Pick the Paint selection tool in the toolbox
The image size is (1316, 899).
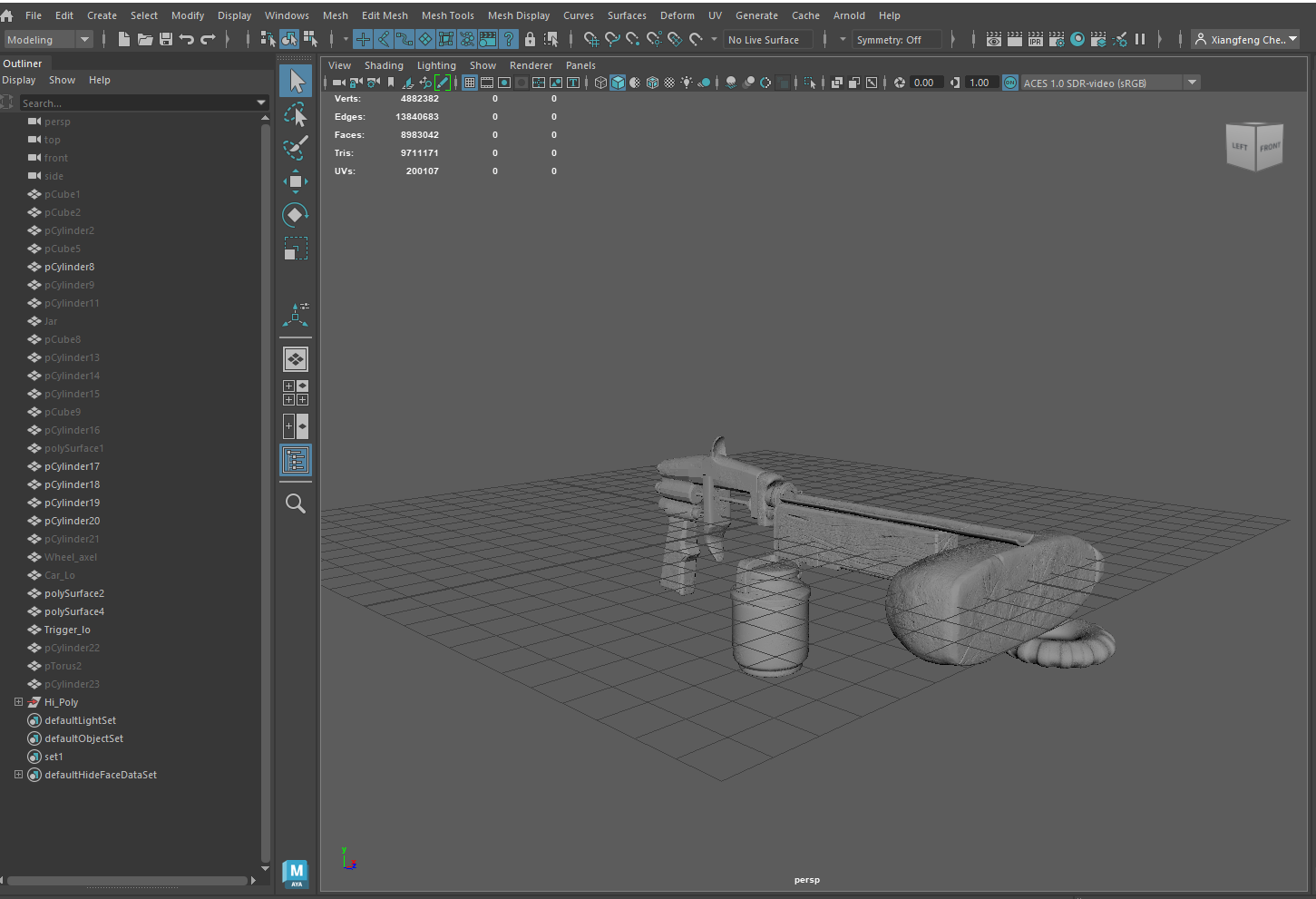pos(296,147)
